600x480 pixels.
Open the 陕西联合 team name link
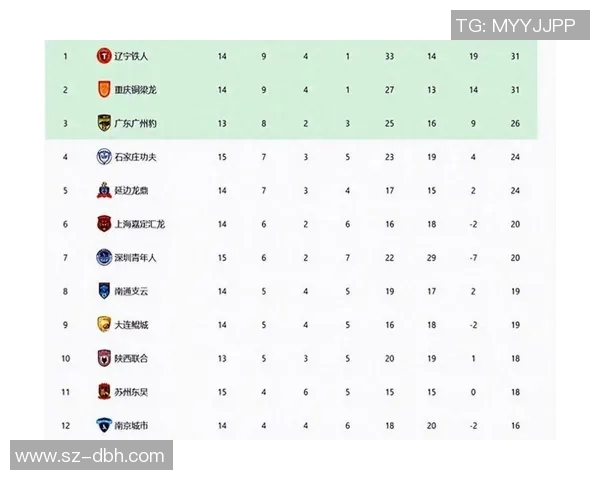coord(131,358)
